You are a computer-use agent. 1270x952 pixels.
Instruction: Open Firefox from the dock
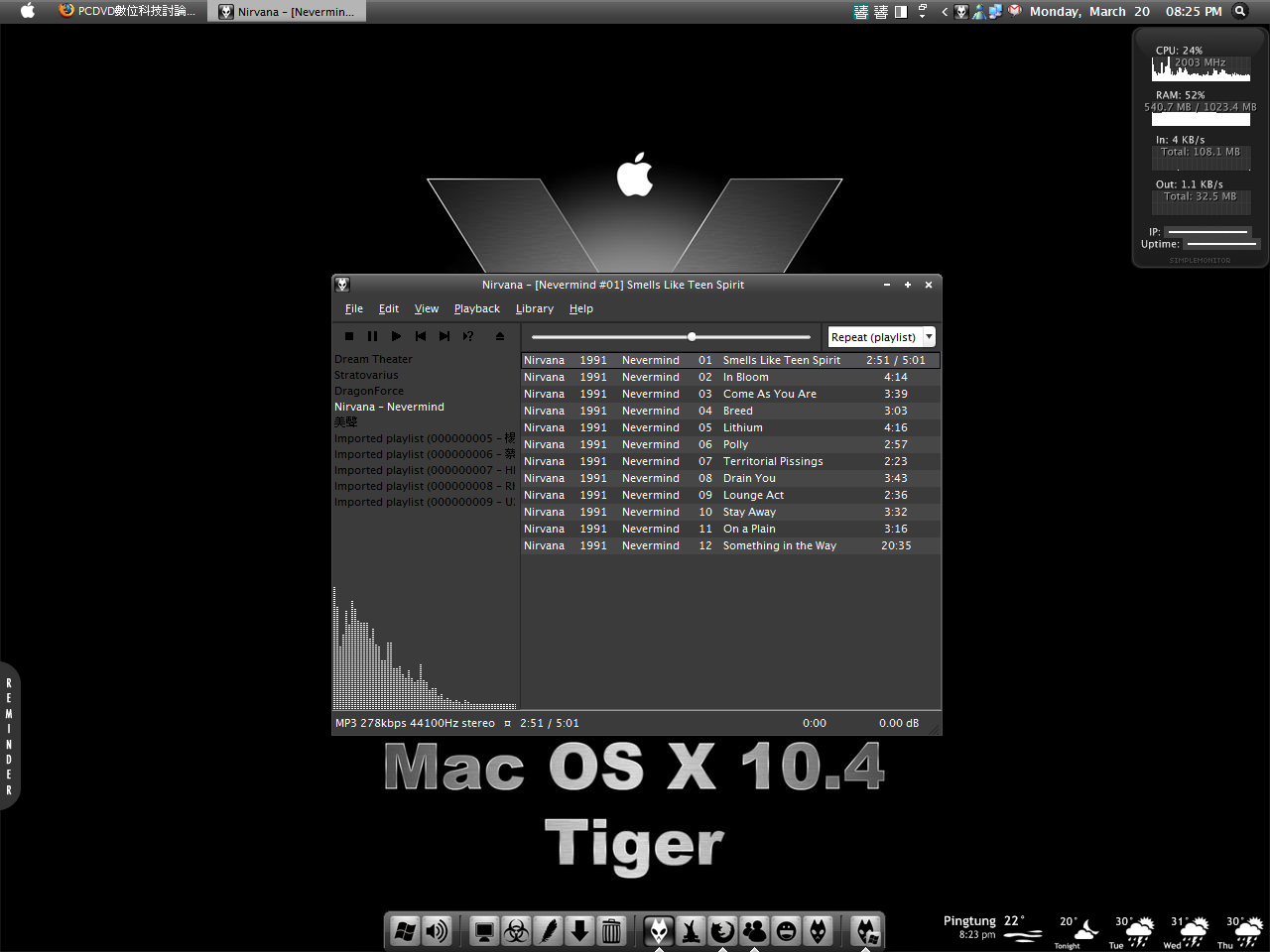point(722,931)
